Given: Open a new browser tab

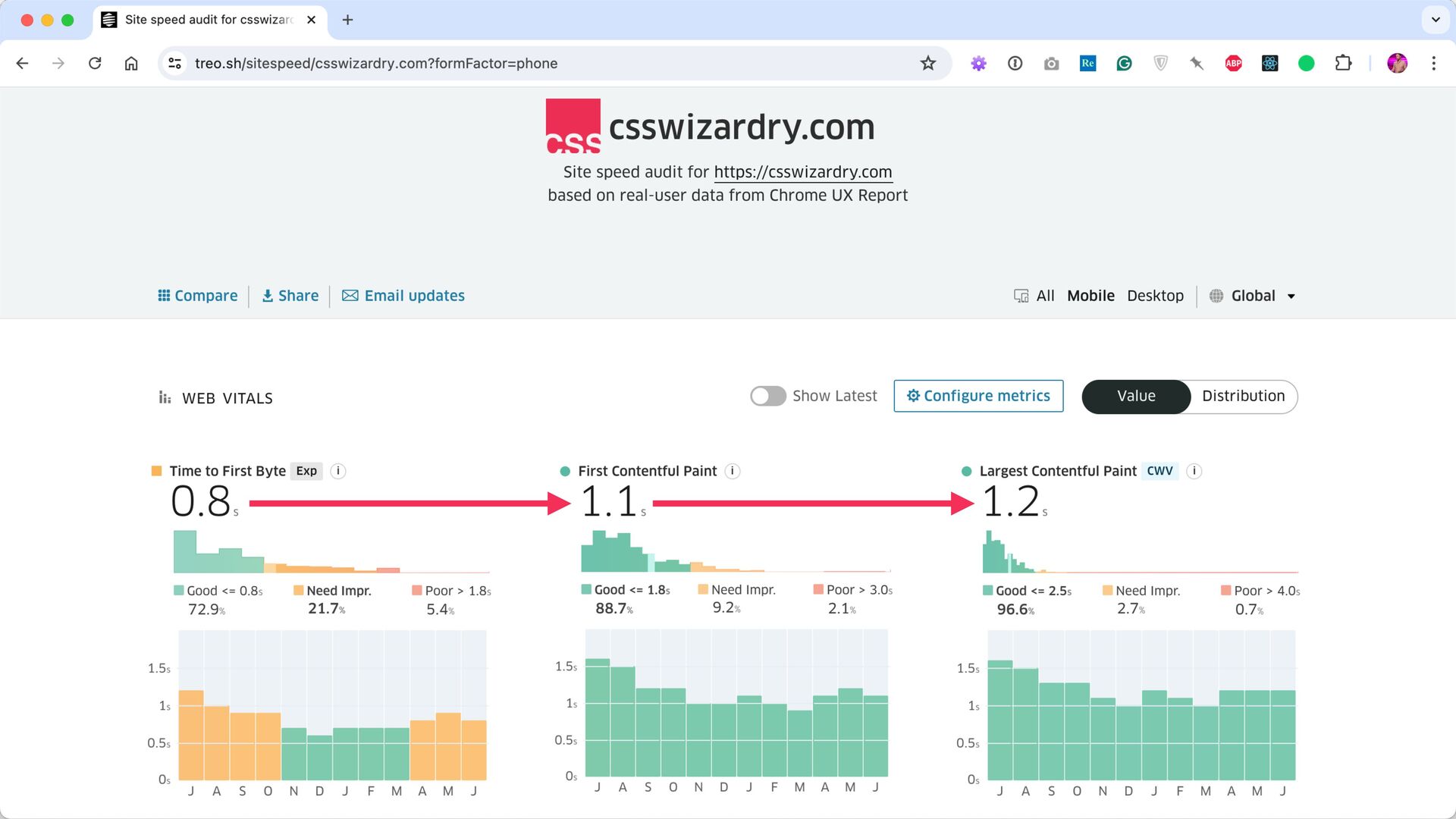Looking at the screenshot, I should pyautogui.click(x=348, y=20).
